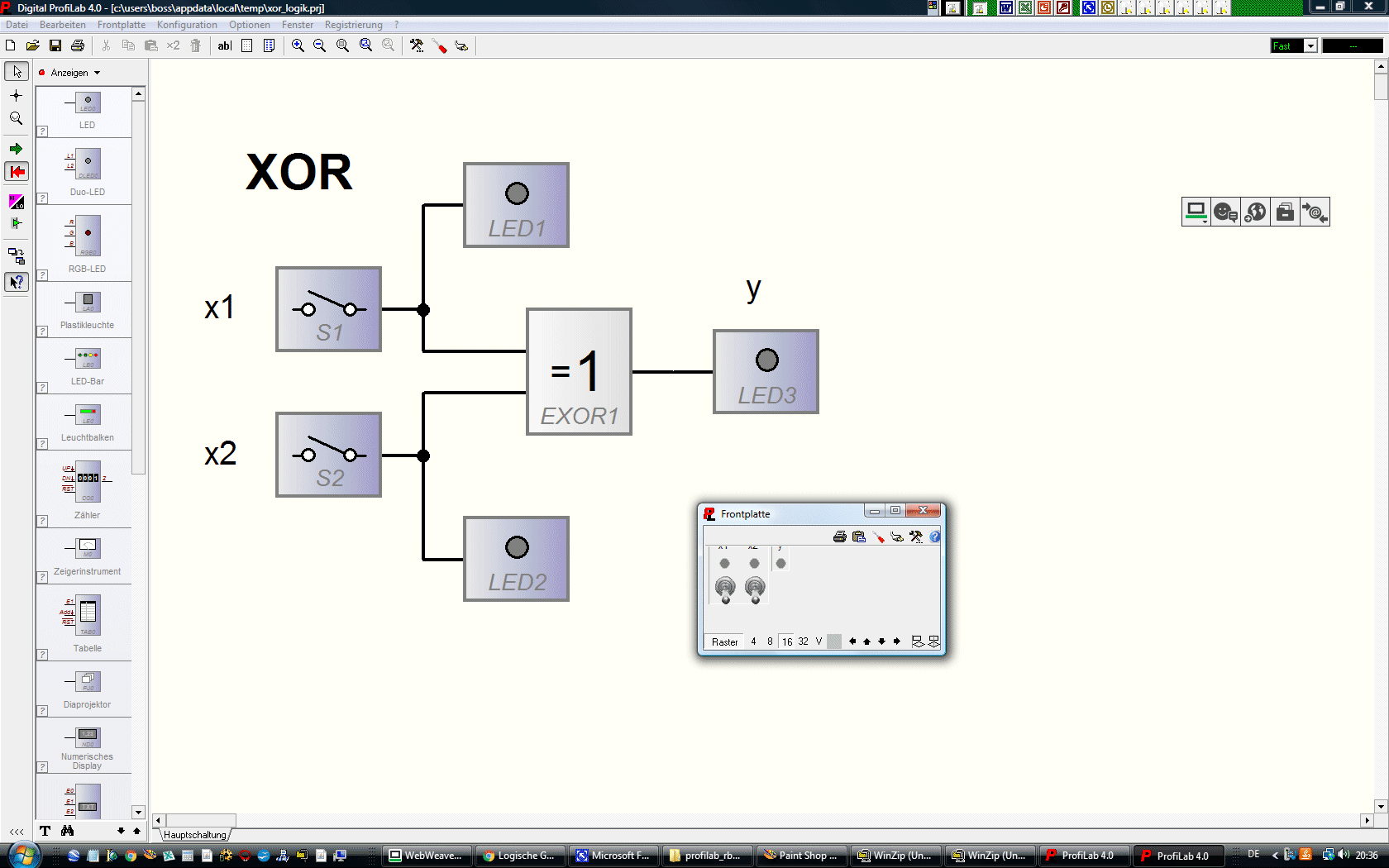Screen dimensions: 1389x868
Task: Set raster to 8 in Frontplatte
Action: click(x=770, y=641)
